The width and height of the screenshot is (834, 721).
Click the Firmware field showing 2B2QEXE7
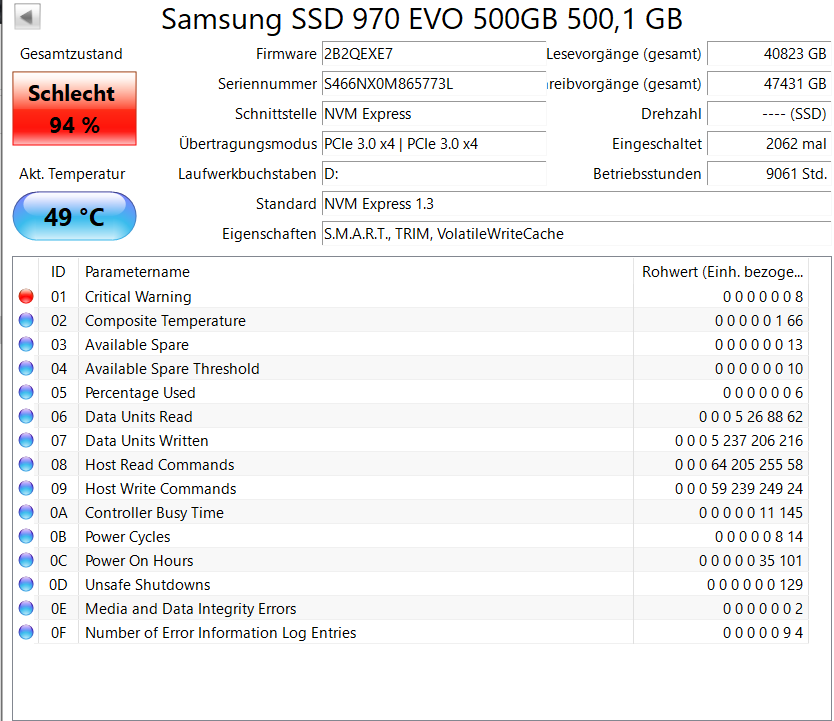click(x=434, y=54)
